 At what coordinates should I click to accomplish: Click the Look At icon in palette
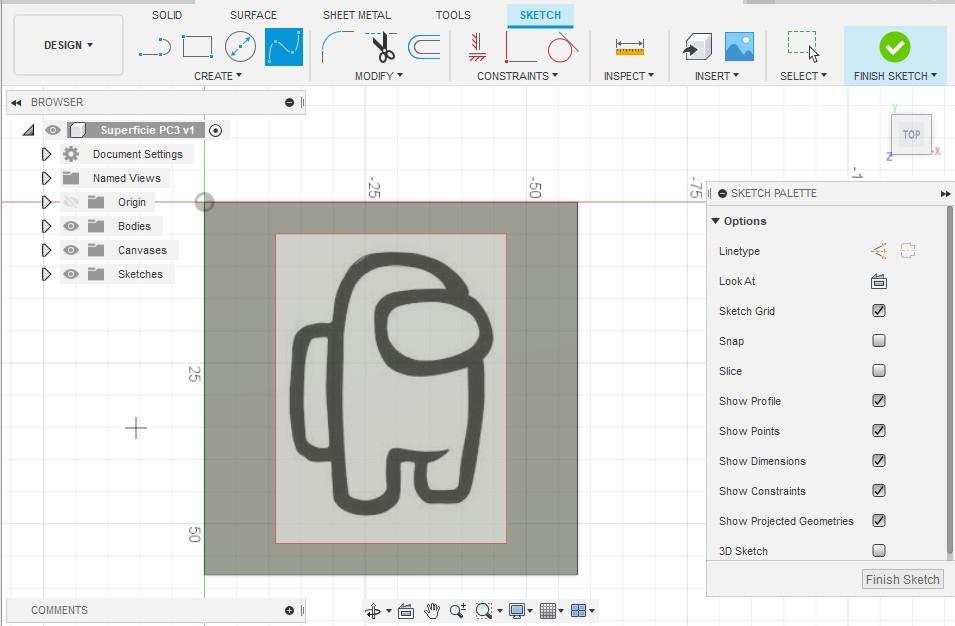tap(878, 281)
